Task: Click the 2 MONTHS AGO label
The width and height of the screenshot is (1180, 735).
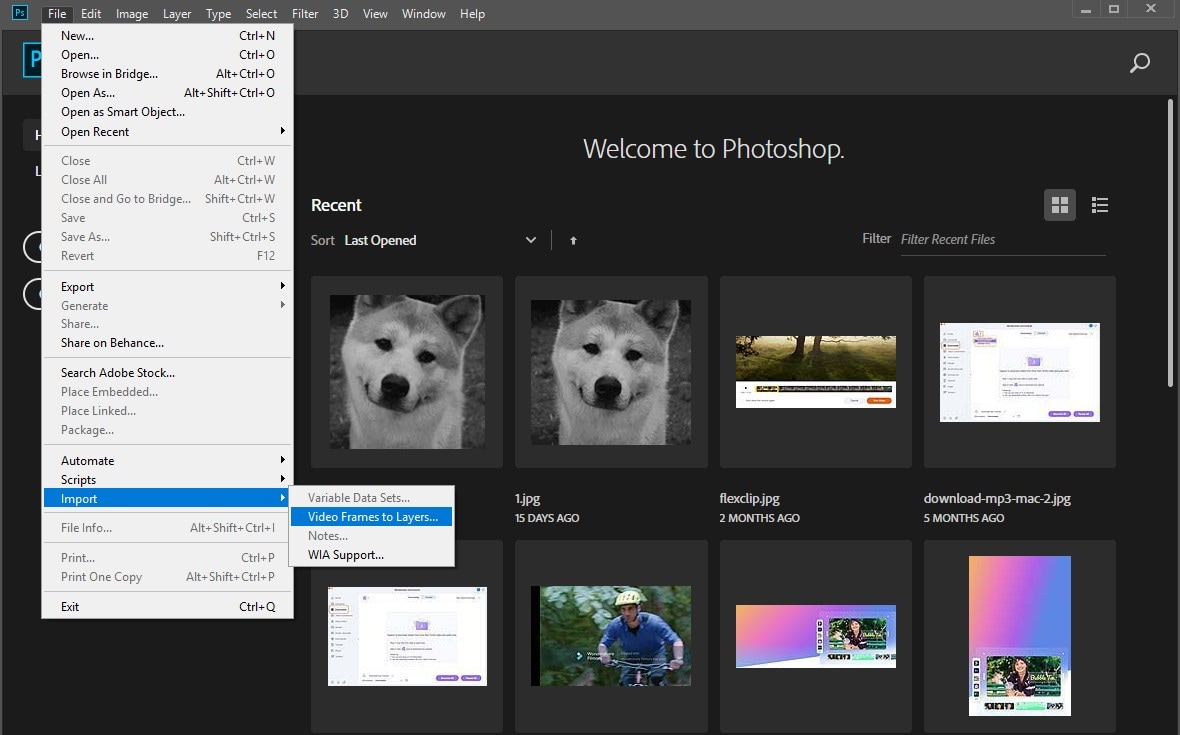Action: click(x=759, y=518)
